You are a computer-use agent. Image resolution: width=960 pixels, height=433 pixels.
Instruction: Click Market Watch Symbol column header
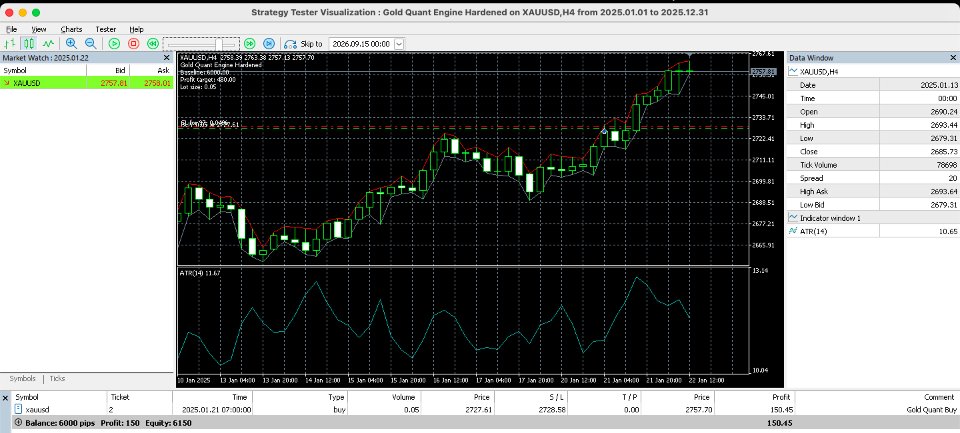point(43,70)
